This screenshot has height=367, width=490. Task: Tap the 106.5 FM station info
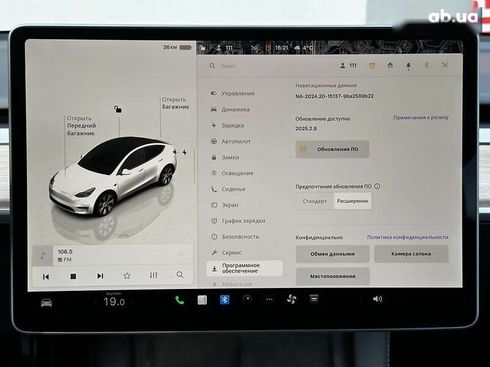(x=65, y=255)
